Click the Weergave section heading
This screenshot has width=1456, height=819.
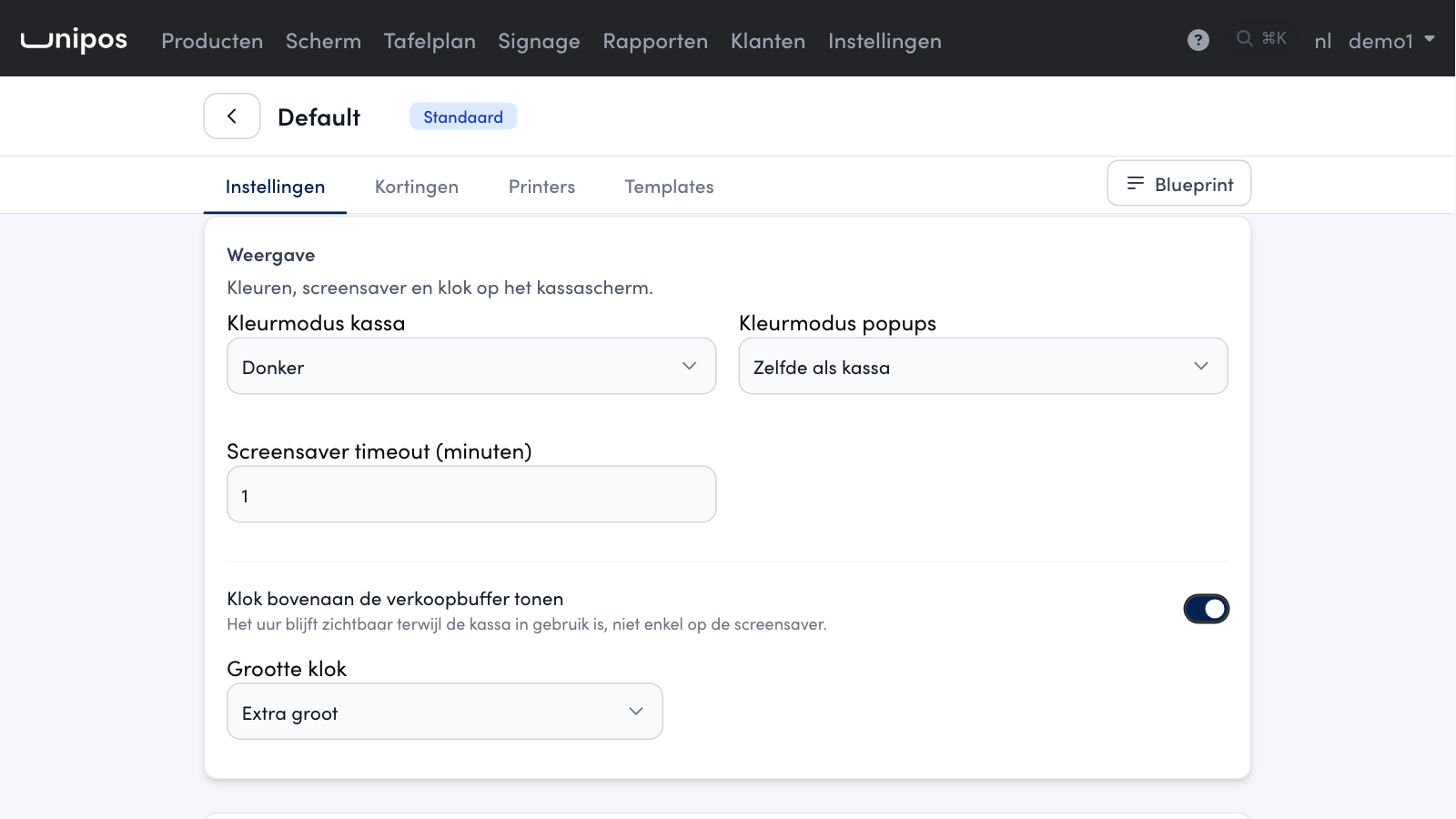271,255
